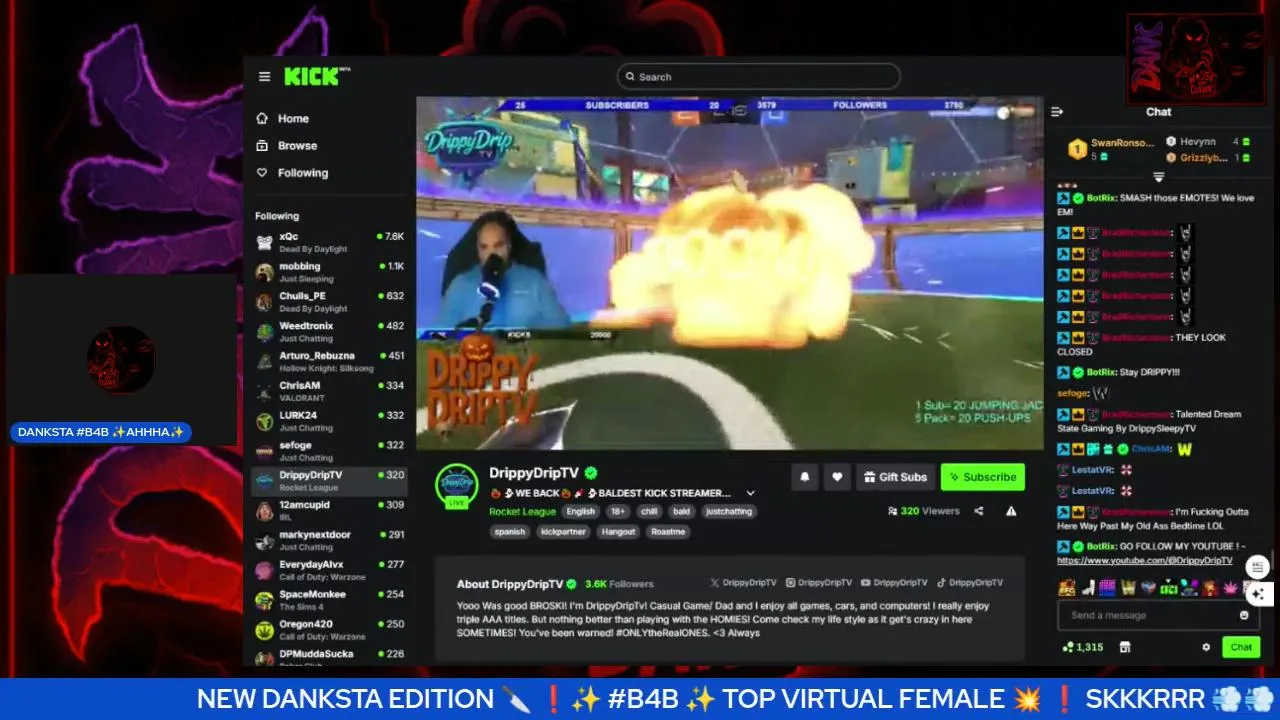Screen dimensions: 1280x720
Task: Select the chill tag
Action: (x=649, y=511)
